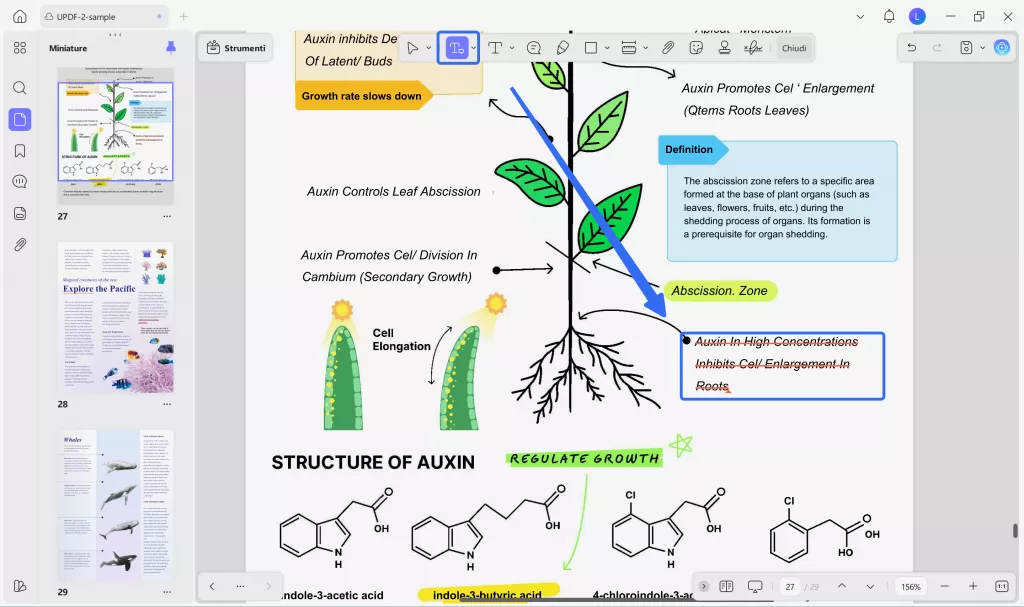
Task: Open user account avatar L
Action: (917, 16)
